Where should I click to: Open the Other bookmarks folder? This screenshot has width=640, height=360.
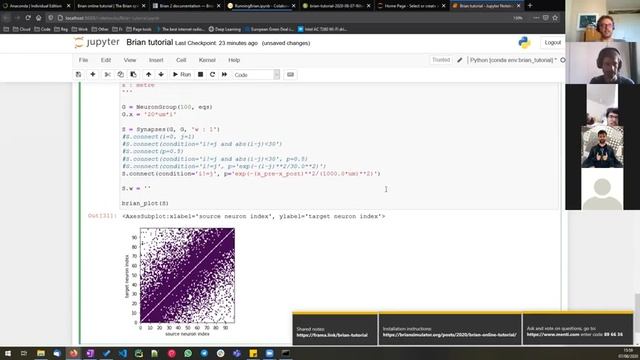click(x=100, y=29)
